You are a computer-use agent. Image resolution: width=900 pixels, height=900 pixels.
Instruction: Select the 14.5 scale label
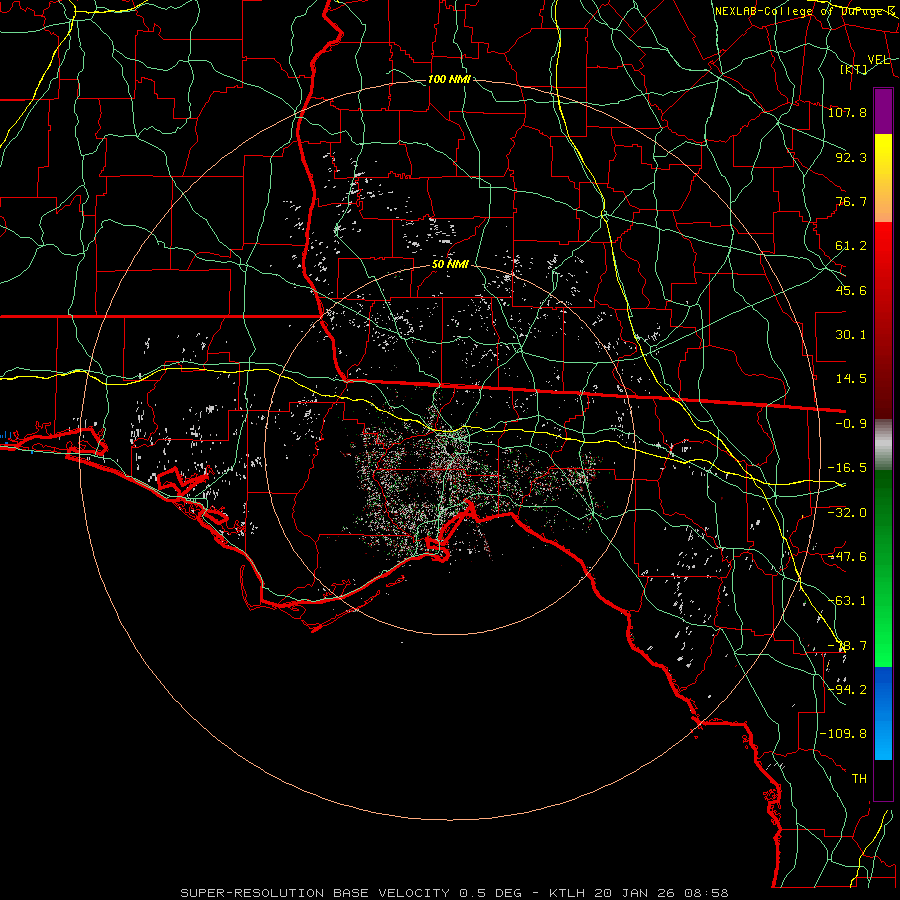[x=851, y=379]
